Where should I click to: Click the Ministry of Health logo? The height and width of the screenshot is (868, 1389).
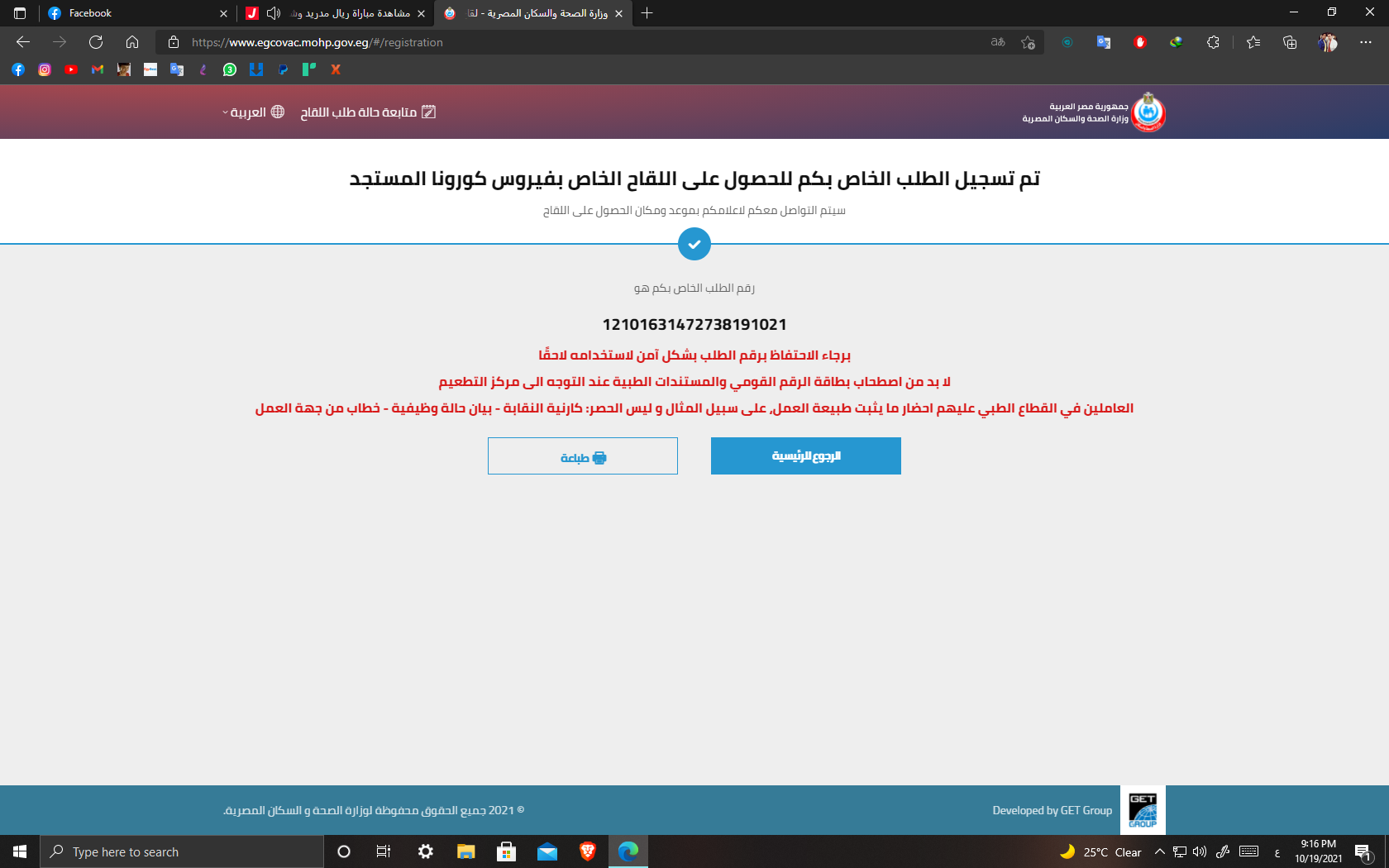point(1148,112)
